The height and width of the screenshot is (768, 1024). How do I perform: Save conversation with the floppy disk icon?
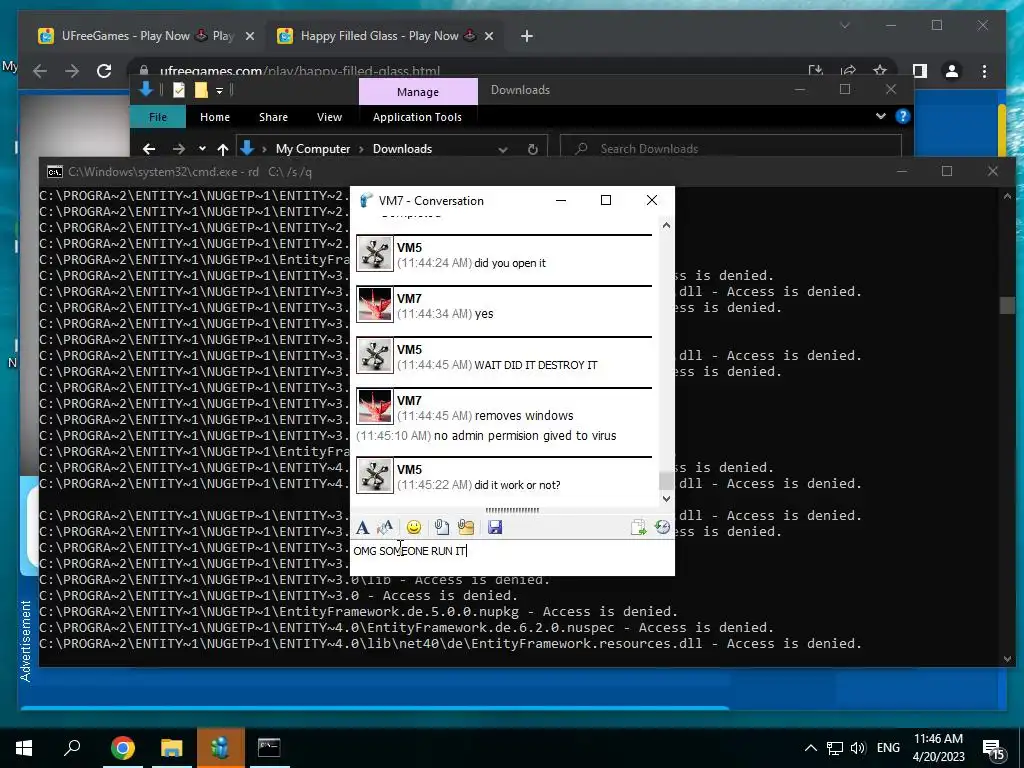(x=495, y=527)
